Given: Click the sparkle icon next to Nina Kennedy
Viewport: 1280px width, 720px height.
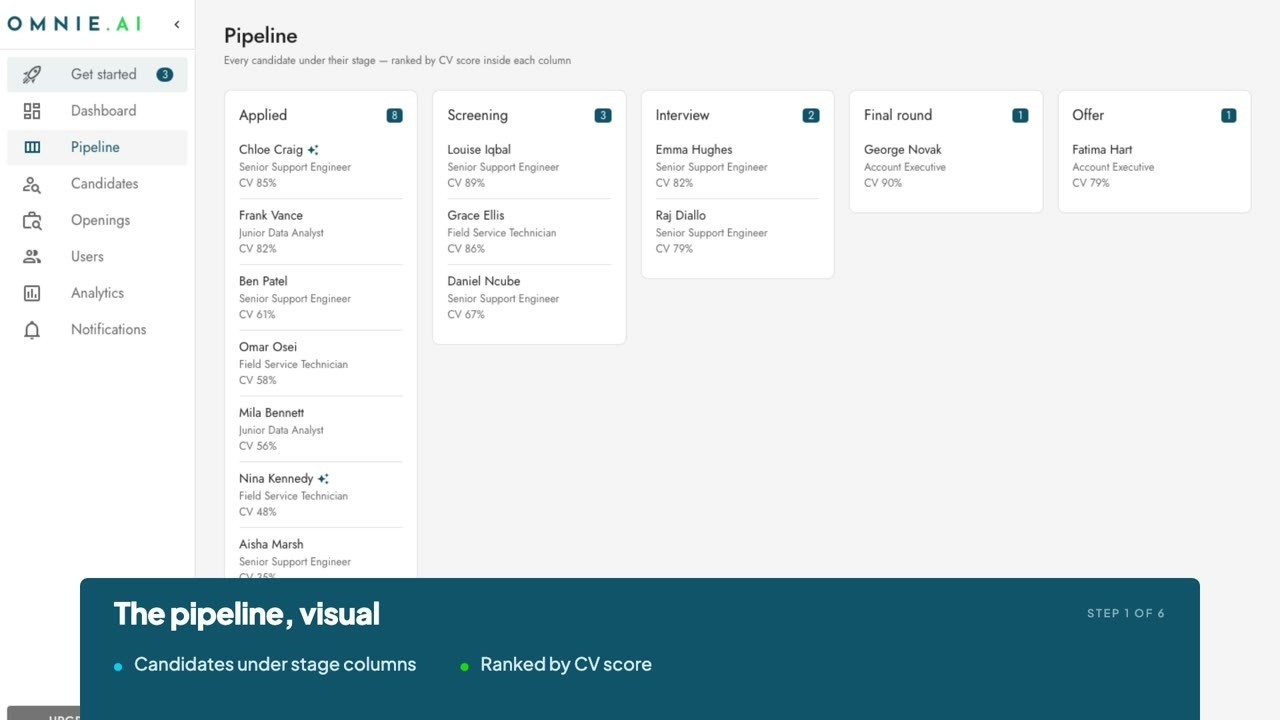Looking at the screenshot, I should pyautogui.click(x=323, y=479).
